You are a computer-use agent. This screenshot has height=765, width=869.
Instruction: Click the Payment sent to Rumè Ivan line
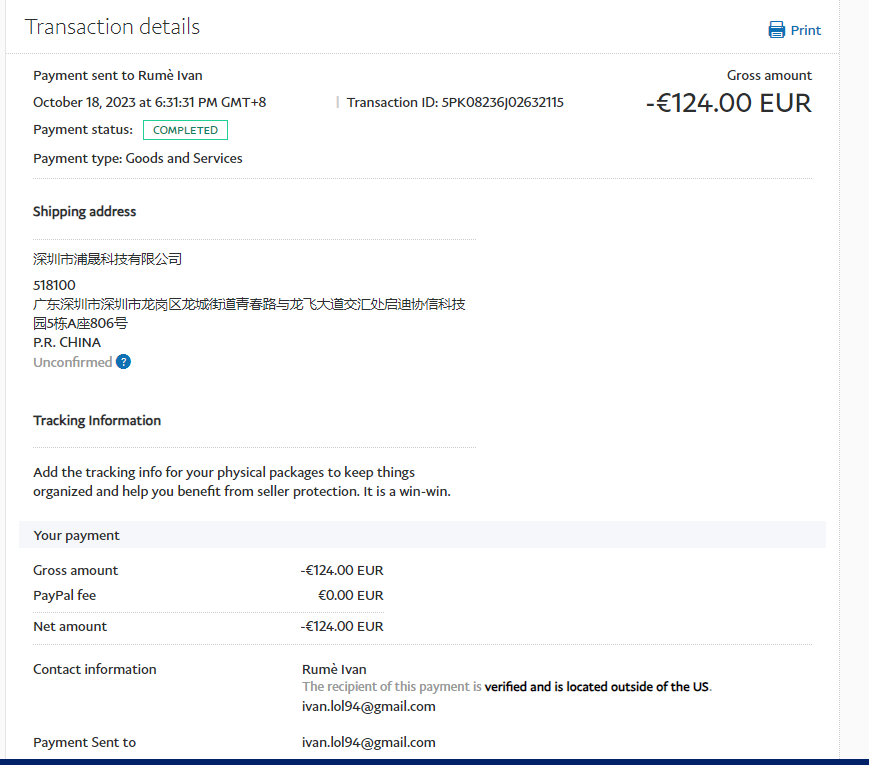tap(117, 75)
